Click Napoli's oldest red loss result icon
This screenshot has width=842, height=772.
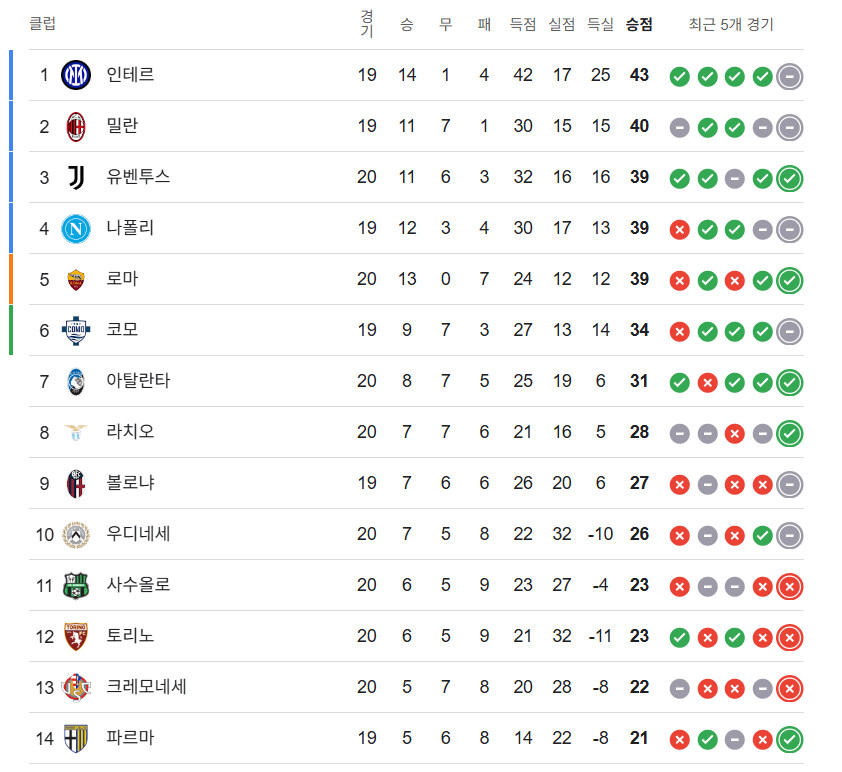679,230
